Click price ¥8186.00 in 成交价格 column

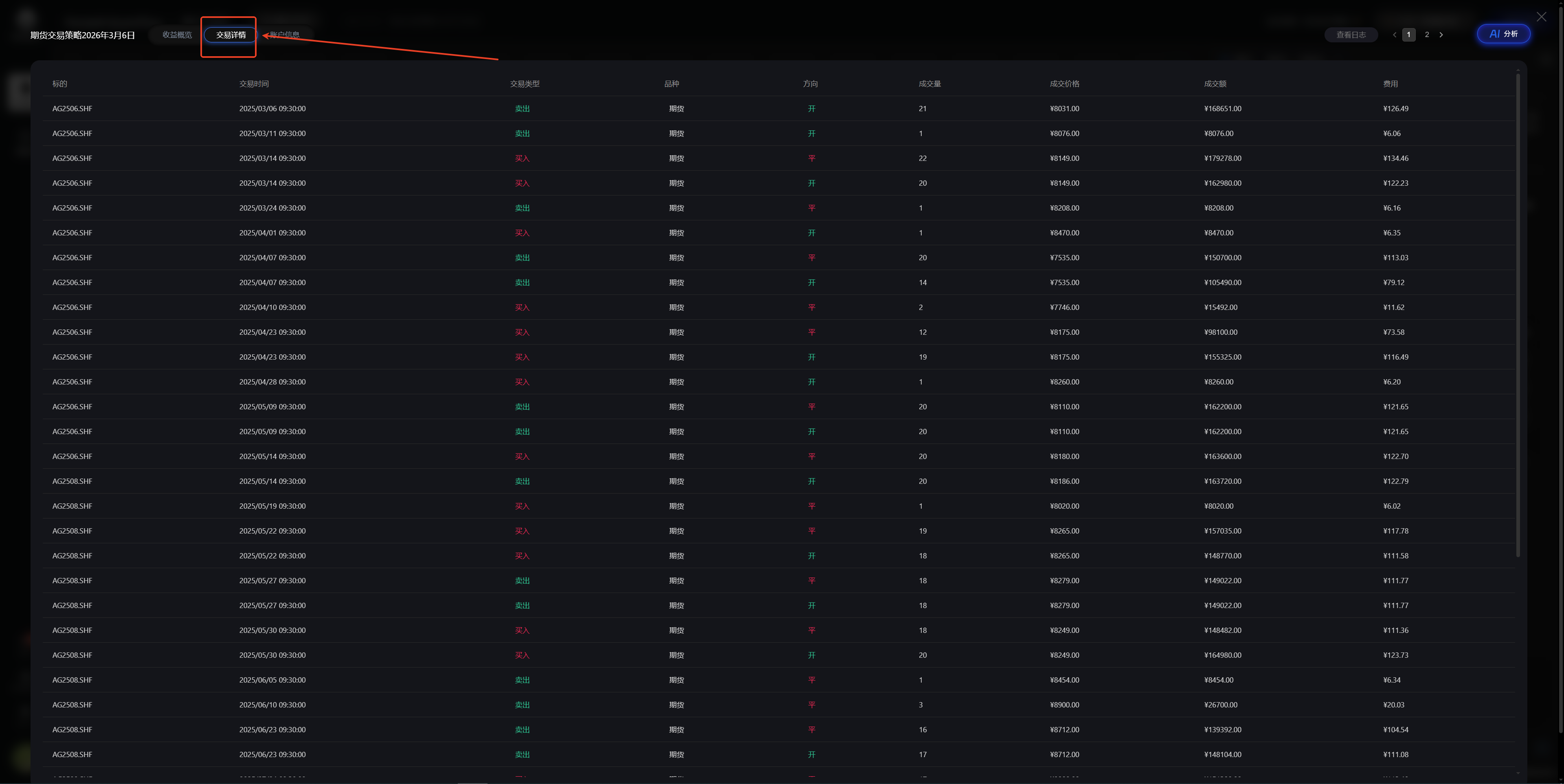1064,481
